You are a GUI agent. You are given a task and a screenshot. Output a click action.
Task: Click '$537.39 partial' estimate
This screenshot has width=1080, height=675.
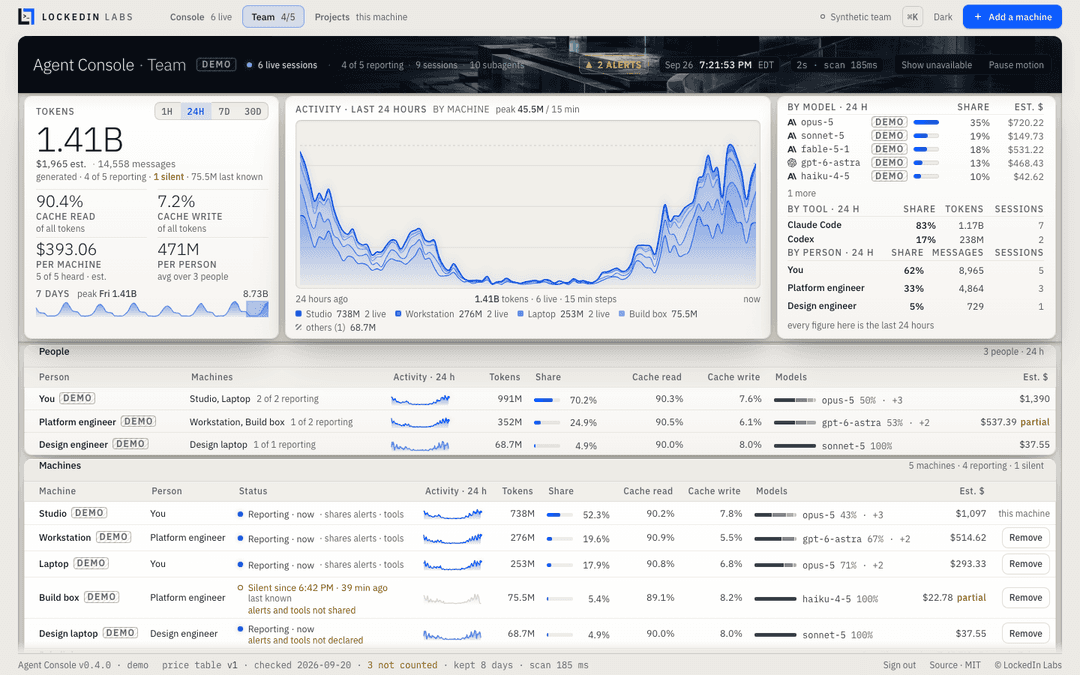[x=1015, y=422]
